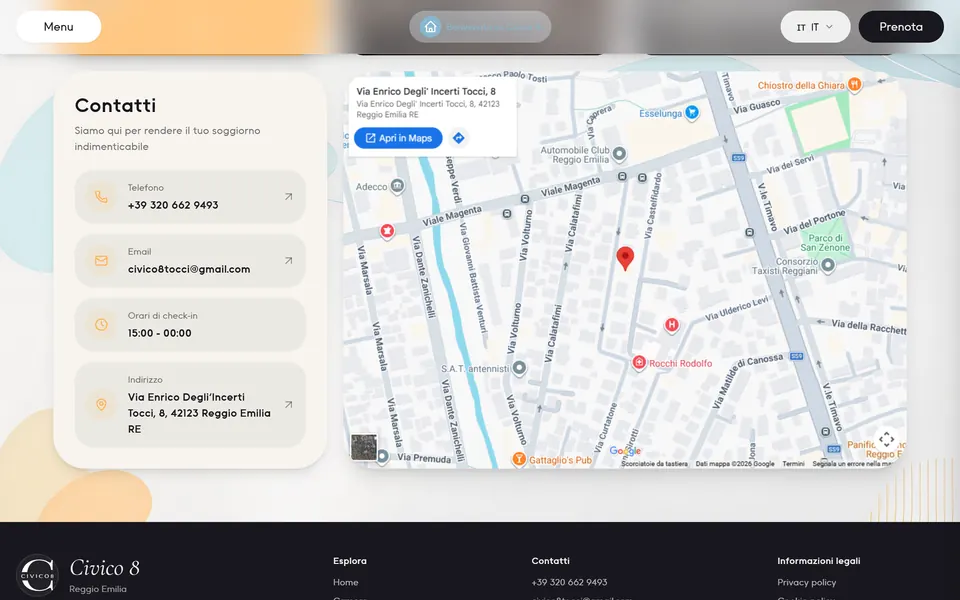960x600 pixels.
Task: Click civico8tocci@gmail.com email address
Action: click(189, 269)
